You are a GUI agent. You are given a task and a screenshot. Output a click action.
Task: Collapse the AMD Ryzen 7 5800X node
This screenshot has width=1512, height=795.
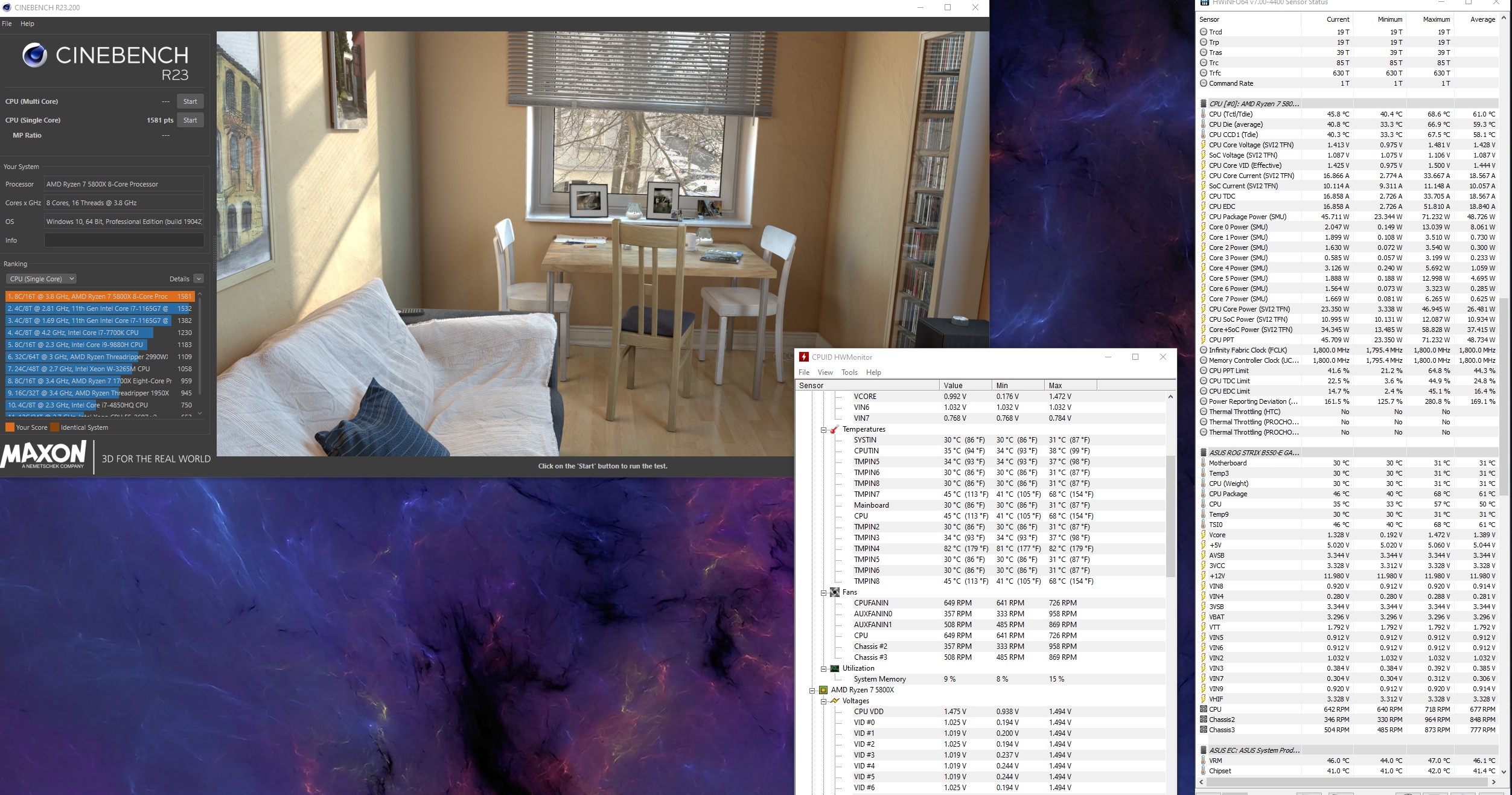[812, 691]
